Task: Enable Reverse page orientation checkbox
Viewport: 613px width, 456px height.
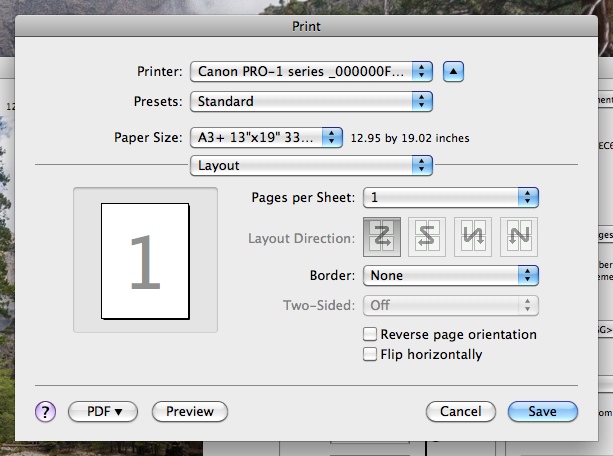Action: tap(371, 335)
